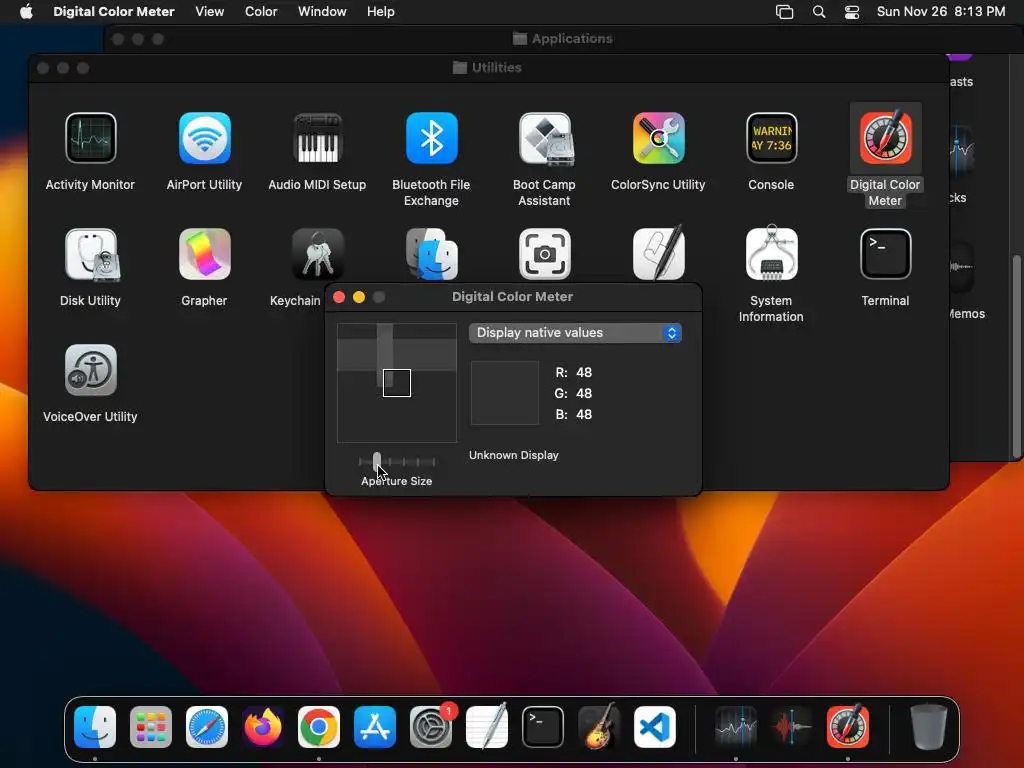Open Terminal icon in Utilities window
This screenshot has height=768, width=1024.
(885, 254)
